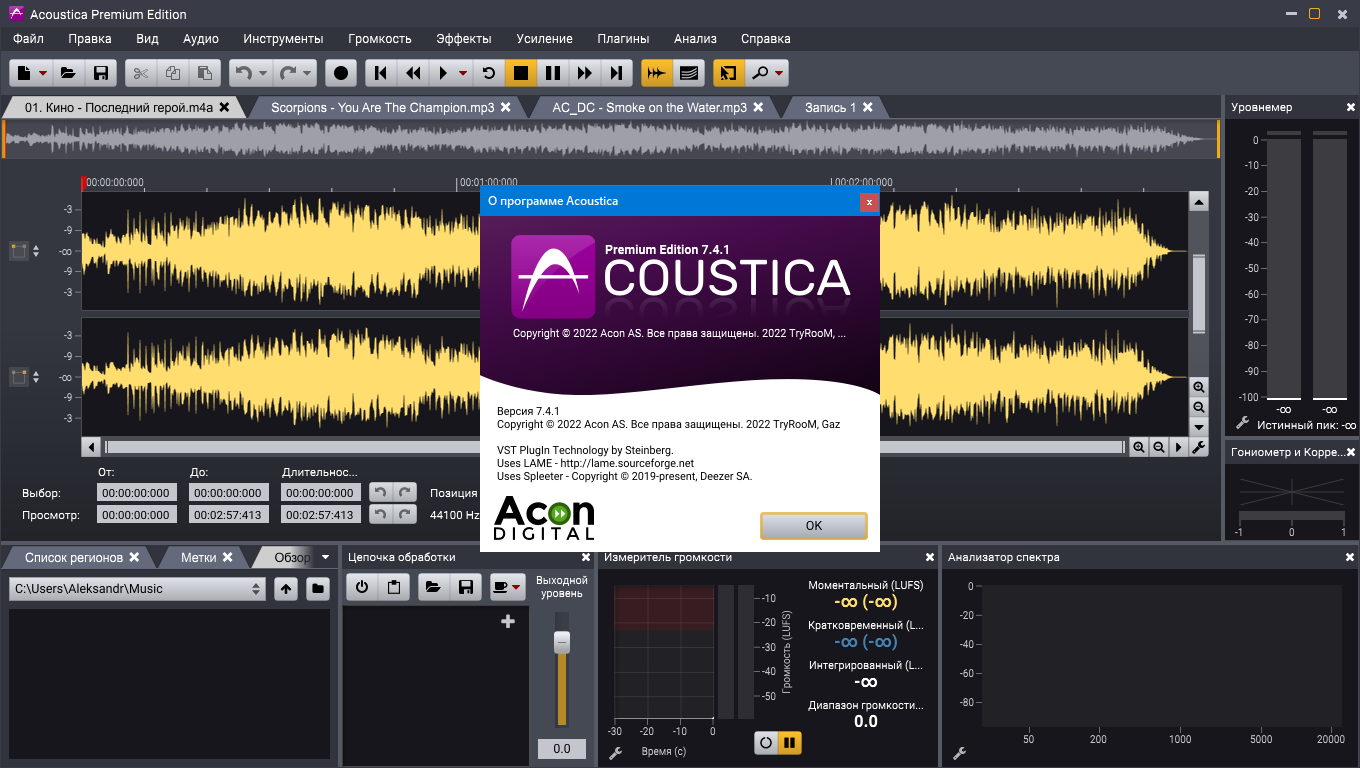Viewport: 1360px width, 768px height.
Task: Open the Метки tab
Action: [x=199, y=557]
